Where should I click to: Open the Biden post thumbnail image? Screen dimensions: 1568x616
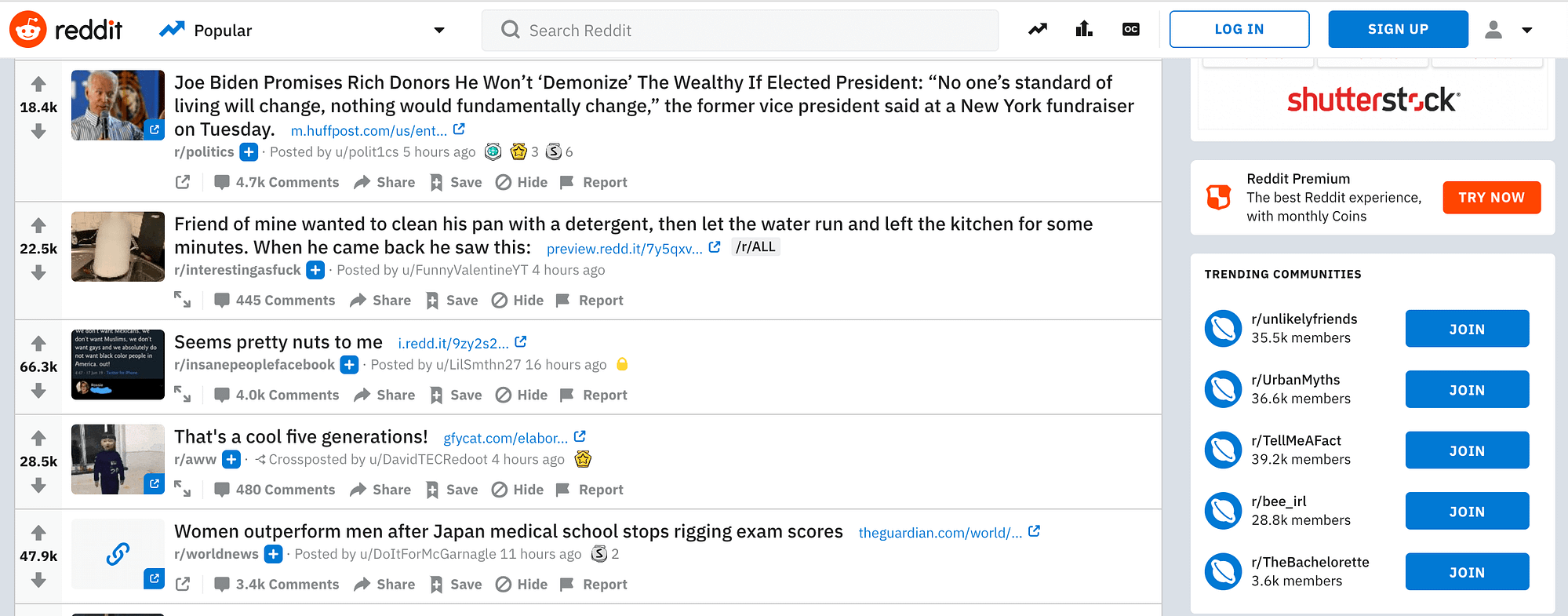pyautogui.click(x=118, y=105)
